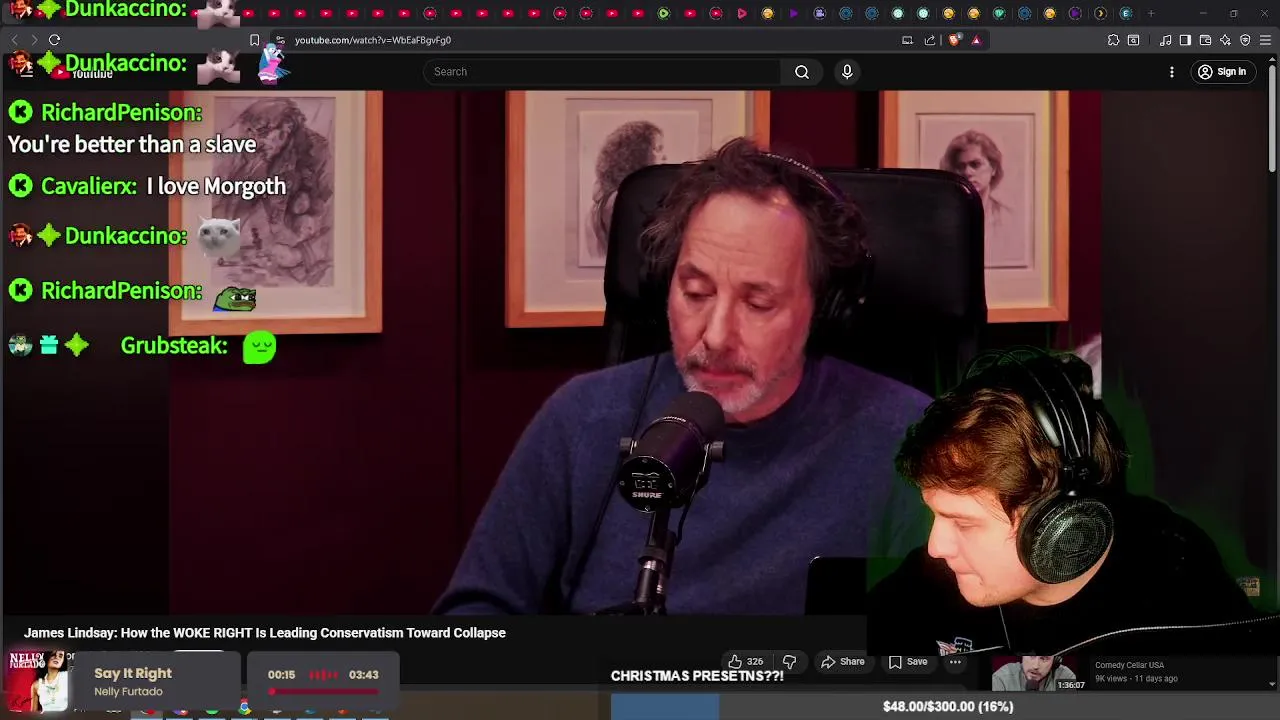
Task: Click the 'Grubsteak:' chat username
Action: (174, 346)
